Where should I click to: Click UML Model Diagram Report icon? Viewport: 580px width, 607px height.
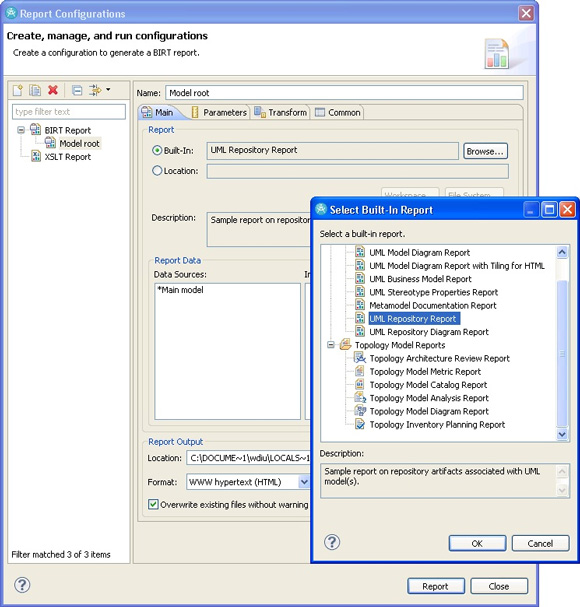click(x=360, y=252)
